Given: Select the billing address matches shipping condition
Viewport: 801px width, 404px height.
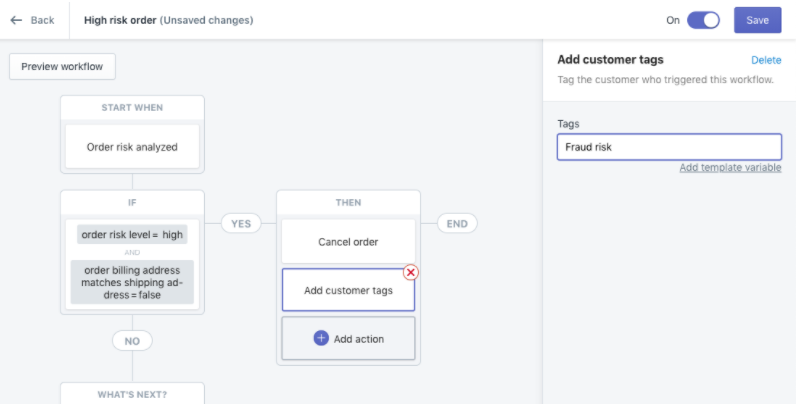Looking at the screenshot, I should click(132, 282).
